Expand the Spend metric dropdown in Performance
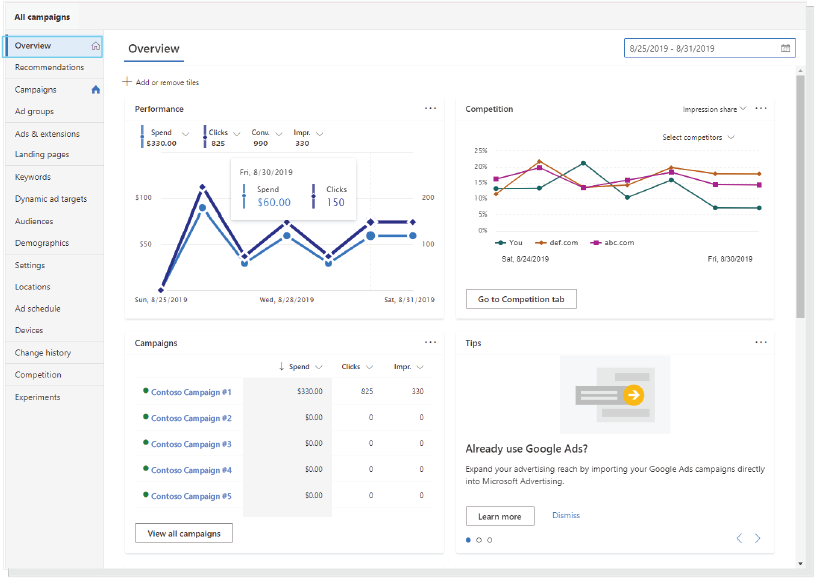816x579 pixels. pyautogui.click(x=185, y=134)
